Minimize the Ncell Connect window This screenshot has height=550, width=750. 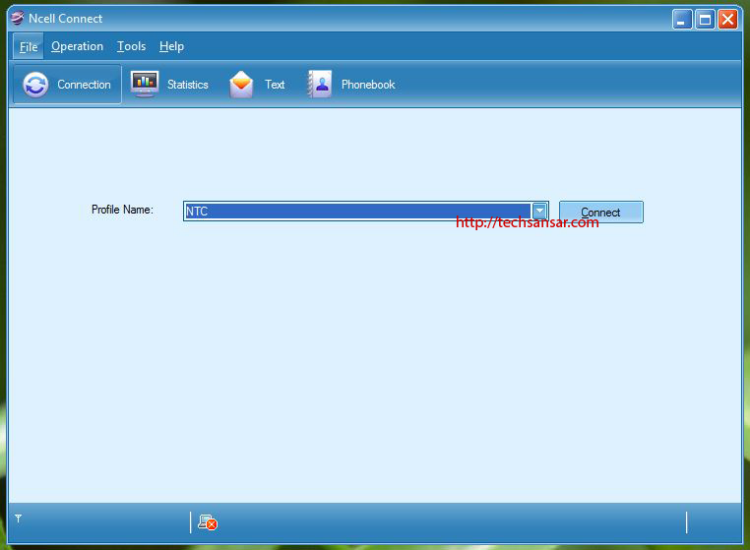[x=682, y=19]
